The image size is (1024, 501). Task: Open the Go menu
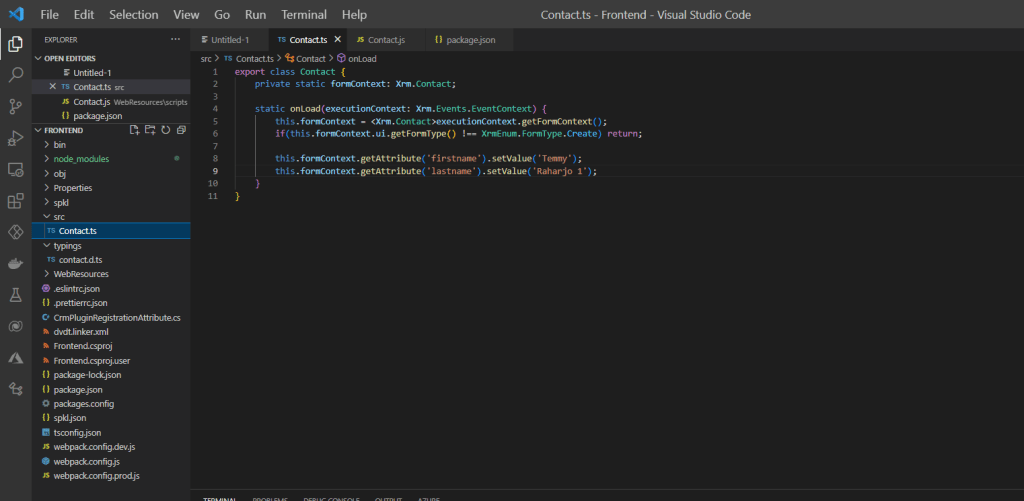(x=222, y=14)
